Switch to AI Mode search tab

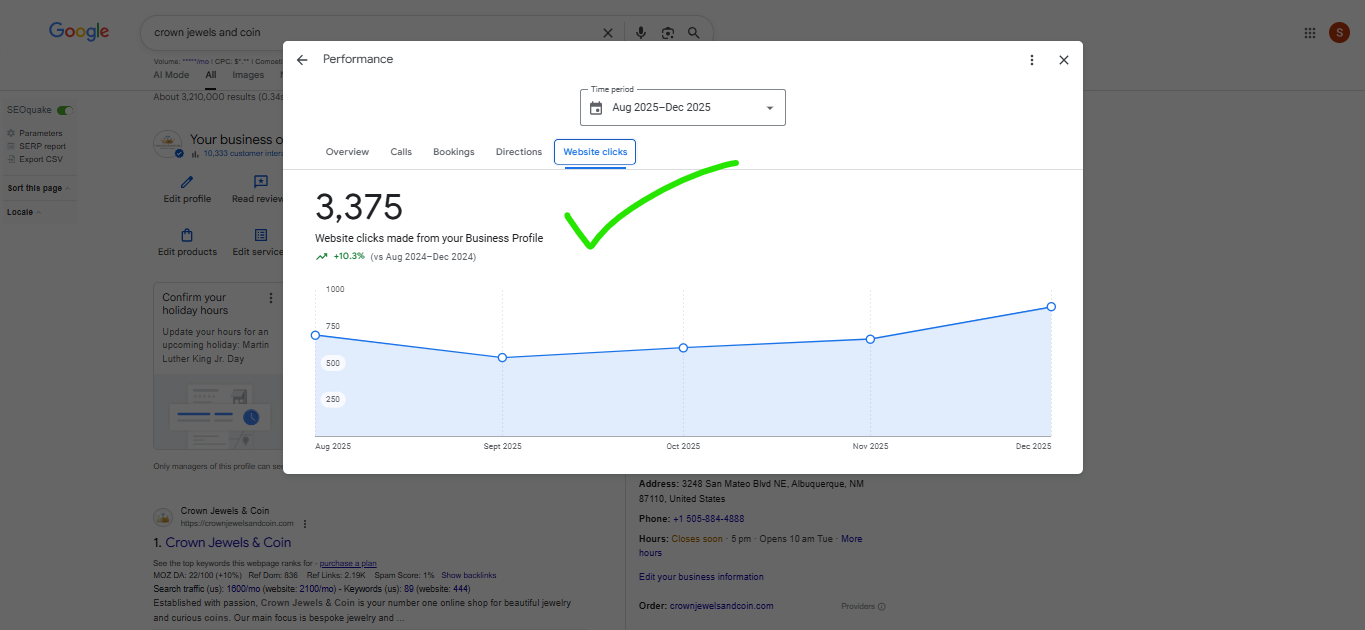click(x=171, y=75)
